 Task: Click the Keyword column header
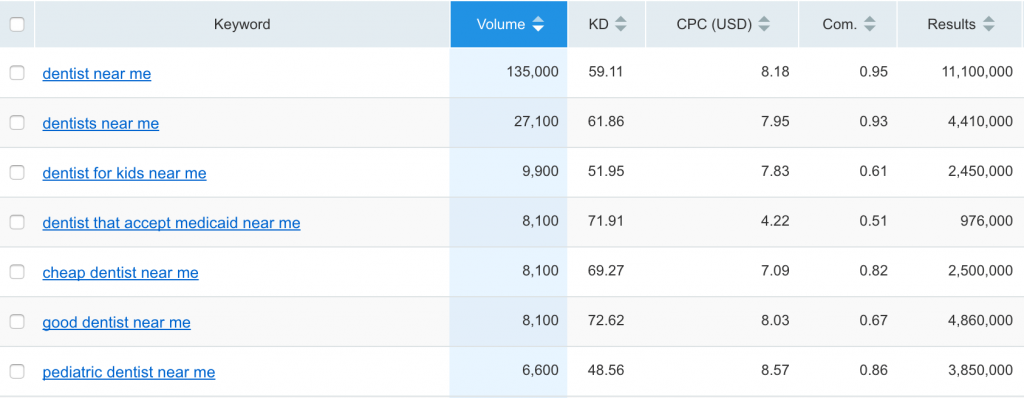click(242, 25)
